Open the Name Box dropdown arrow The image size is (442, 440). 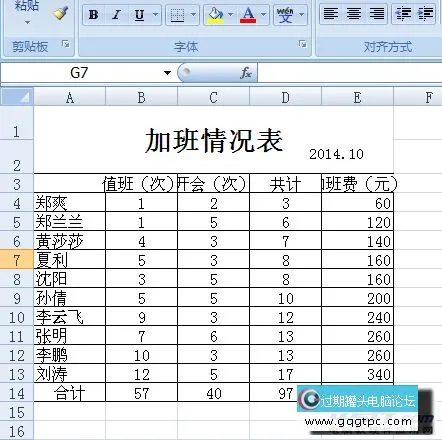pyautogui.click(x=167, y=73)
